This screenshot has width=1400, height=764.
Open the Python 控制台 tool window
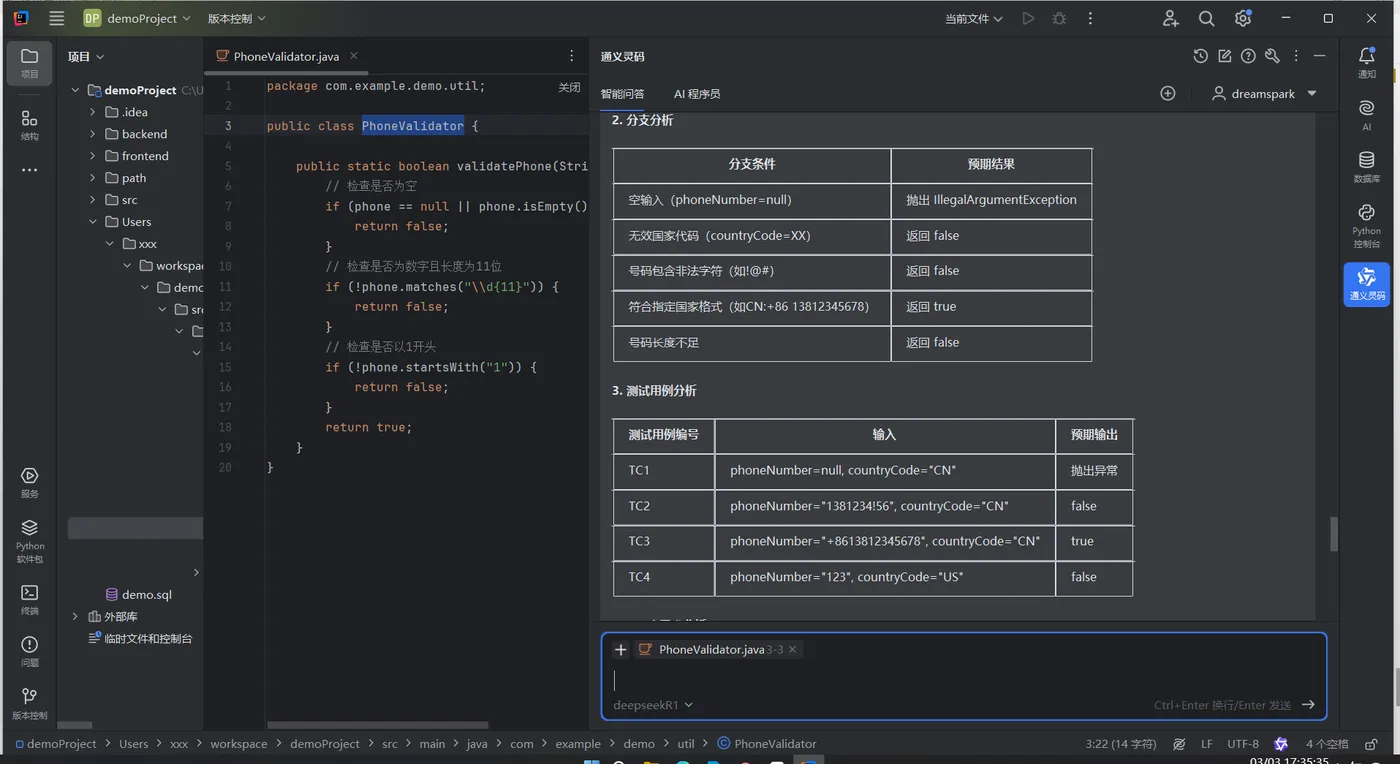coord(1366,225)
